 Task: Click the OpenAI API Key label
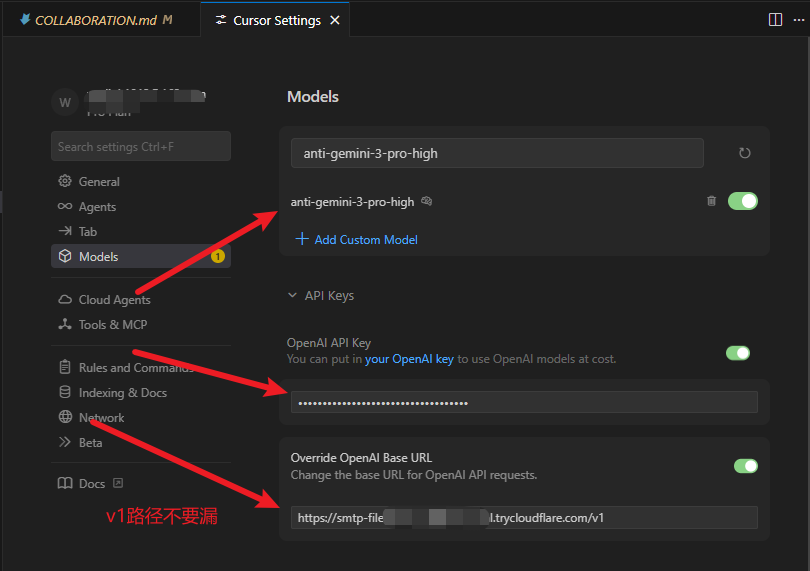tap(329, 343)
